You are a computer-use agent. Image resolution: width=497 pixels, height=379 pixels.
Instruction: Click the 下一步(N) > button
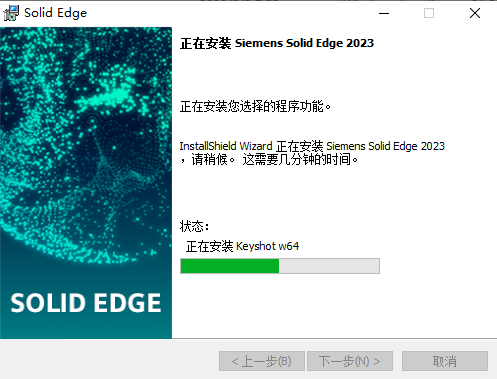pos(350,361)
